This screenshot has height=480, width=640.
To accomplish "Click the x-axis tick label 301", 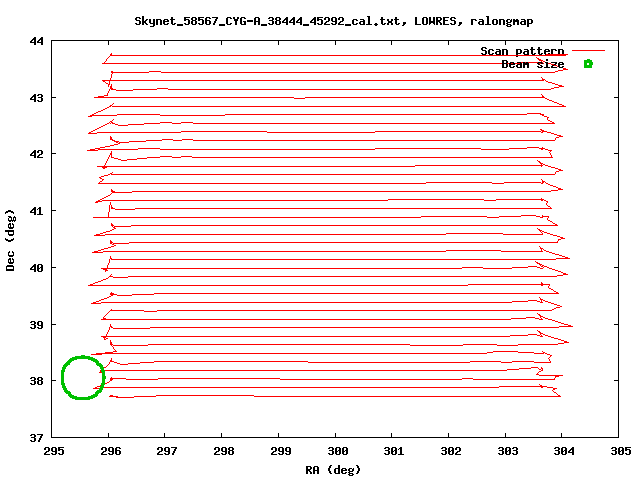I will 394,451.
